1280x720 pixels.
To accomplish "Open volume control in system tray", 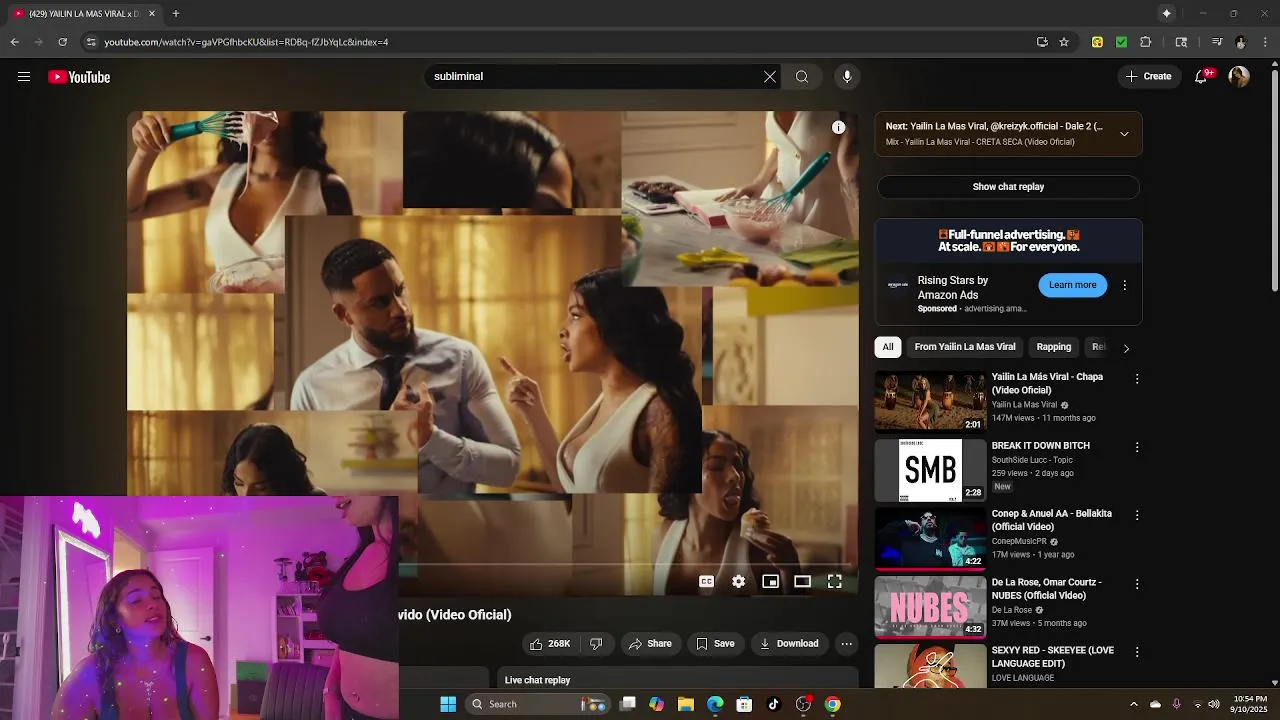I will tap(1214, 704).
